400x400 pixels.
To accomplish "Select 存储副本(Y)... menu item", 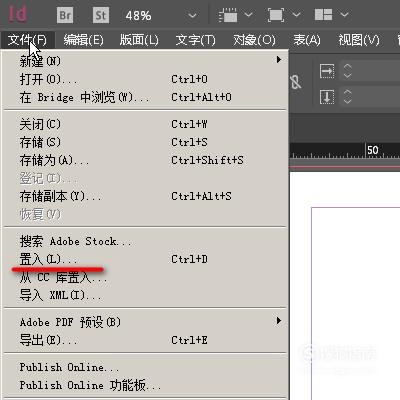I will [145, 196].
